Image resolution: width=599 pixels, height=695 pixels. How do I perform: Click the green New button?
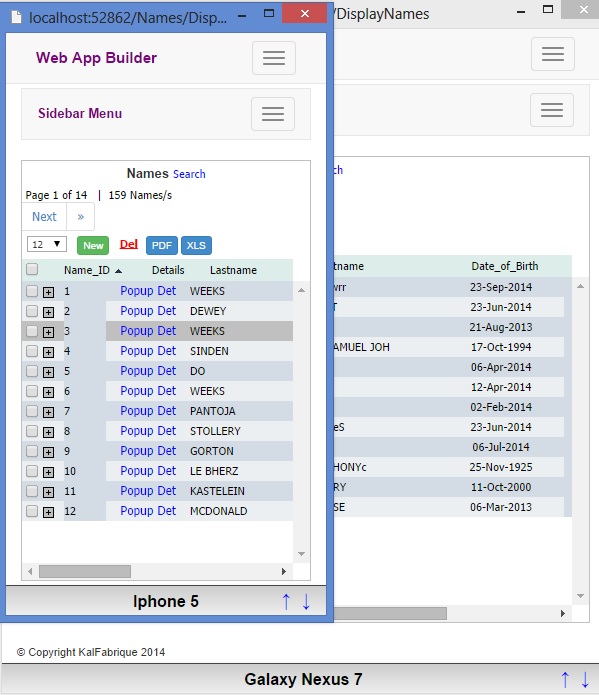(x=93, y=246)
